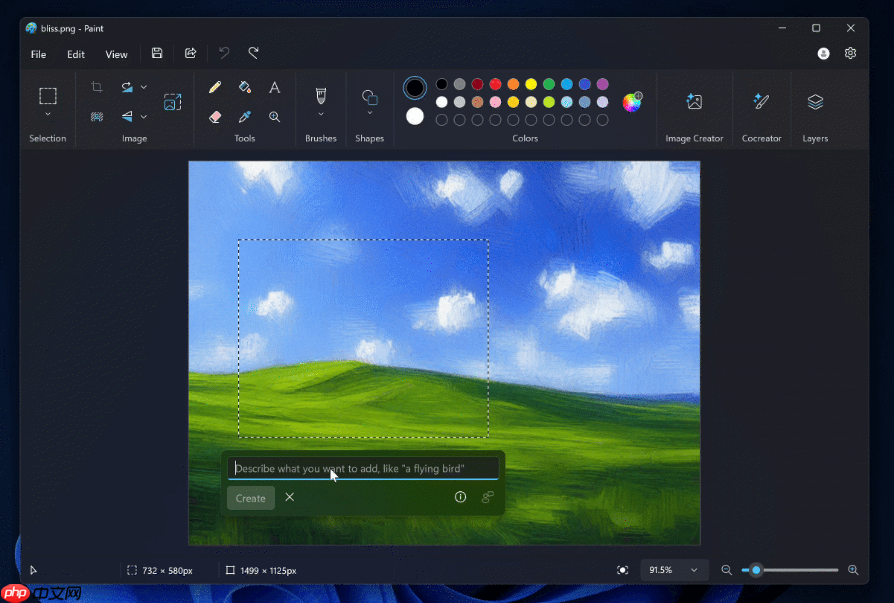894x603 pixels.
Task: Pick the green color swatch
Action: click(x=549, y=84)
